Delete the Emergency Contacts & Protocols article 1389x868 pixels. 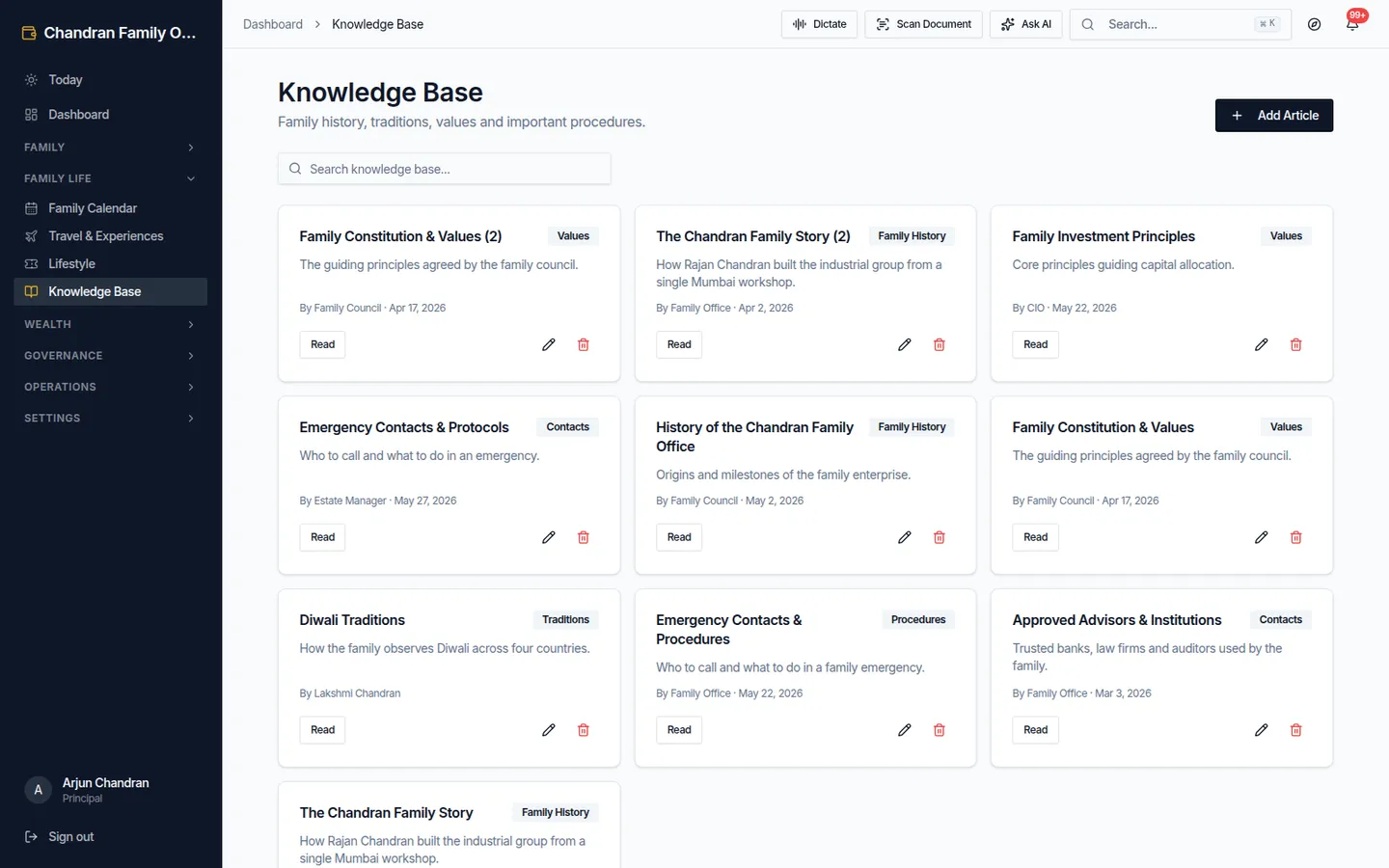click(584, 537)
